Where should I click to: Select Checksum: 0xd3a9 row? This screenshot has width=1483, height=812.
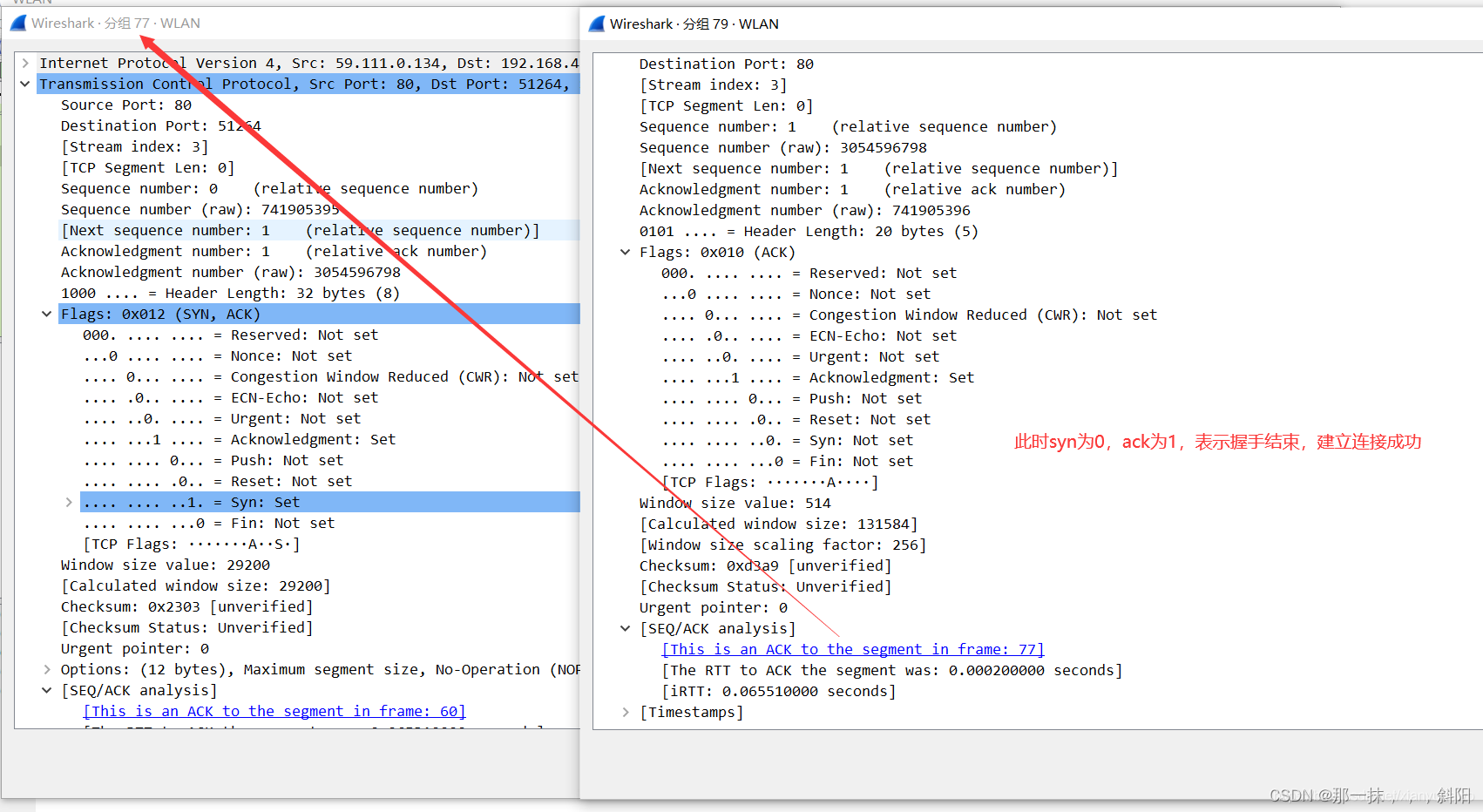click(x=766, y=565)
